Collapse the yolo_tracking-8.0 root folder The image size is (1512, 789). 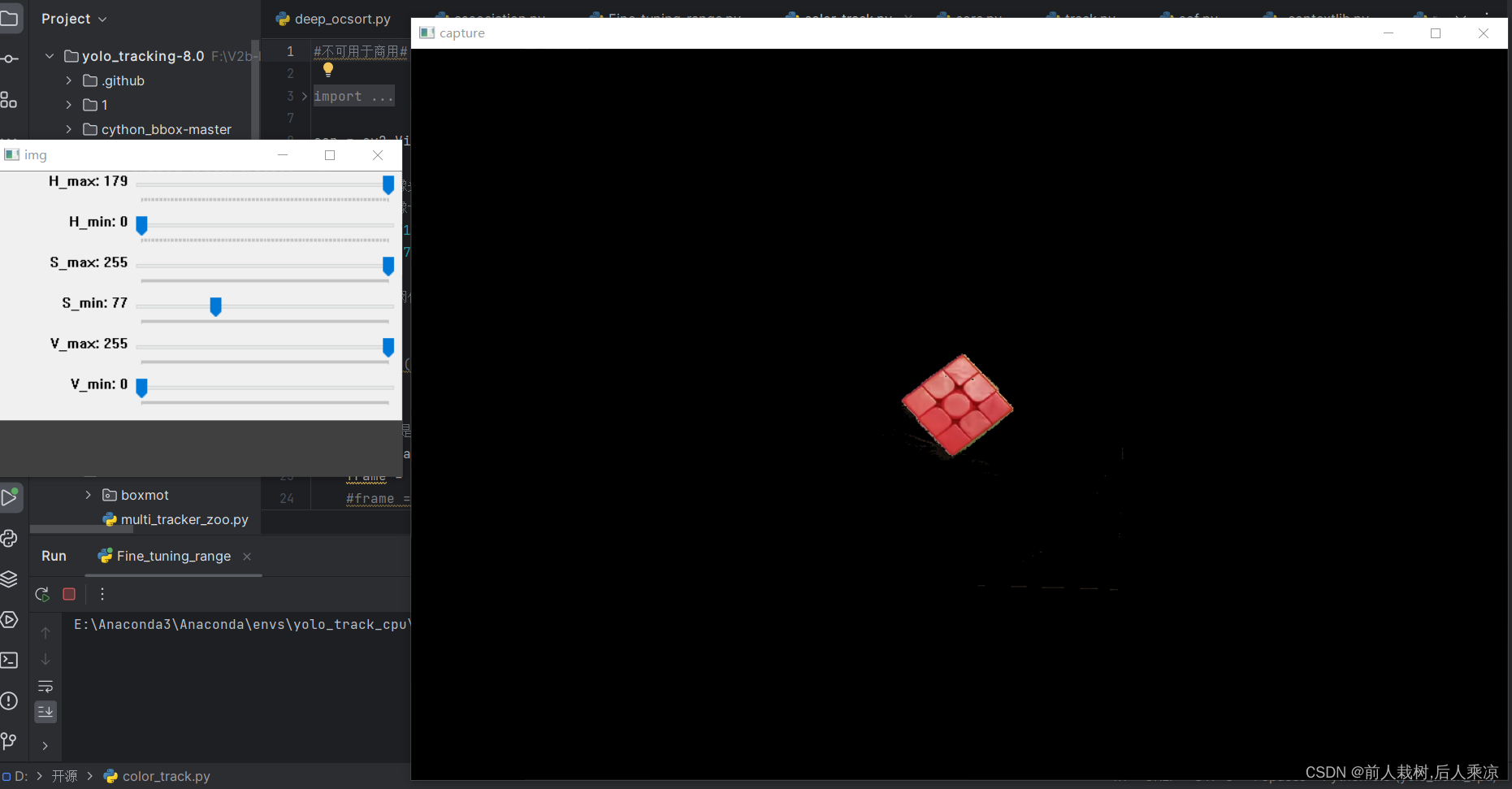coord(50,56)
